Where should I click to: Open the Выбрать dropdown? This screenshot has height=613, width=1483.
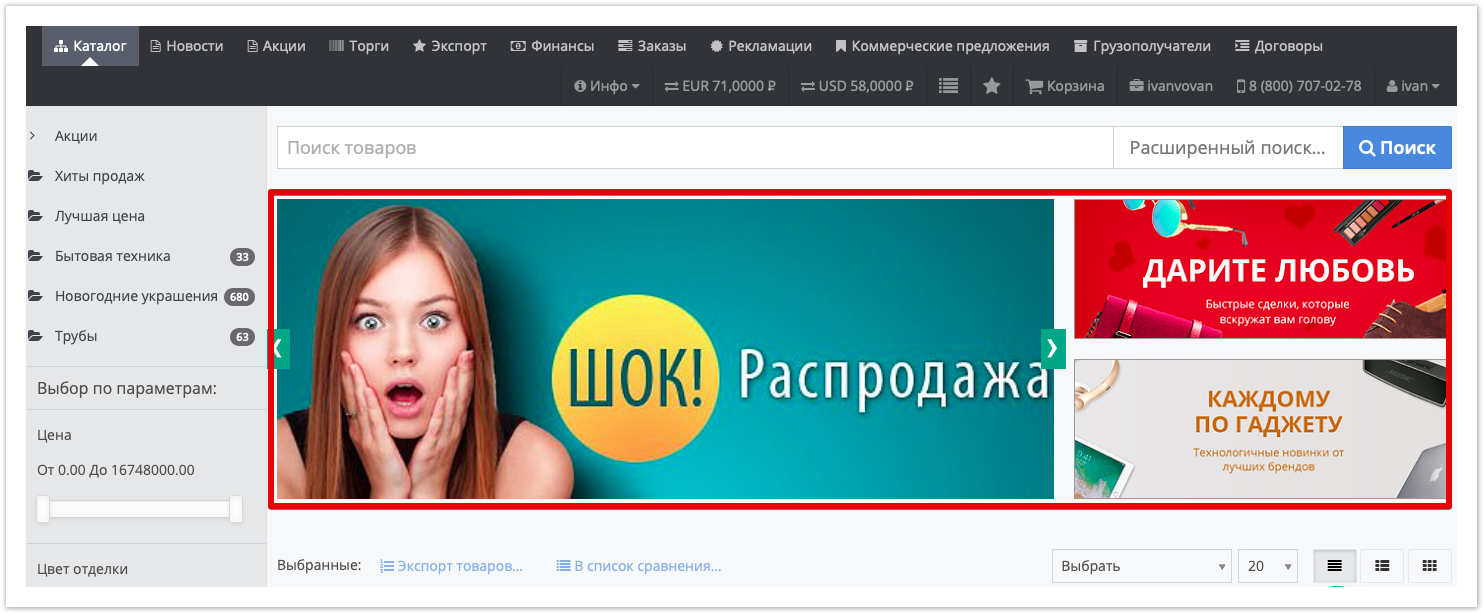click(1142, 566)
